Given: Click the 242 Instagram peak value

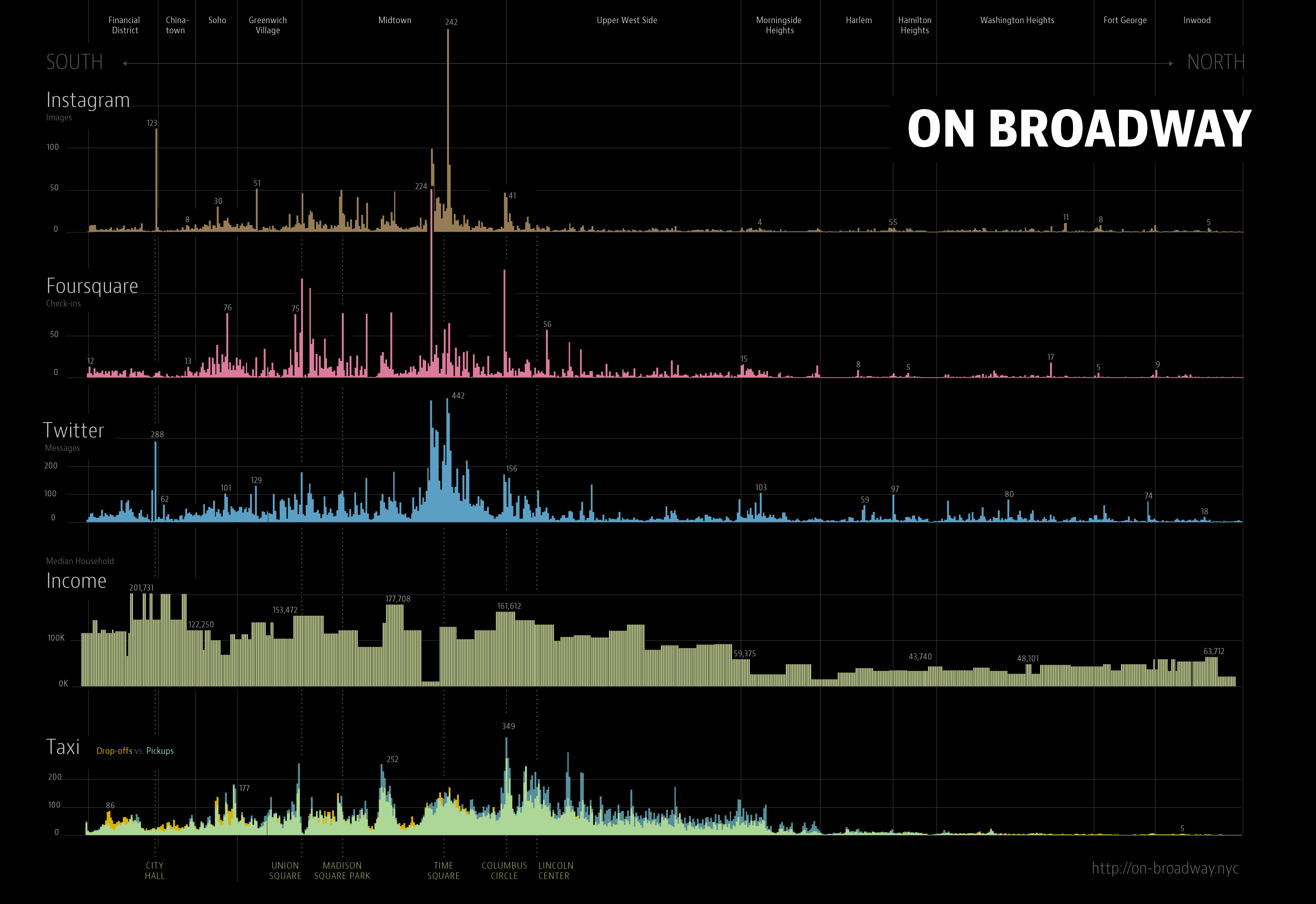Looking at the screenshot, I should click(451, 22).
